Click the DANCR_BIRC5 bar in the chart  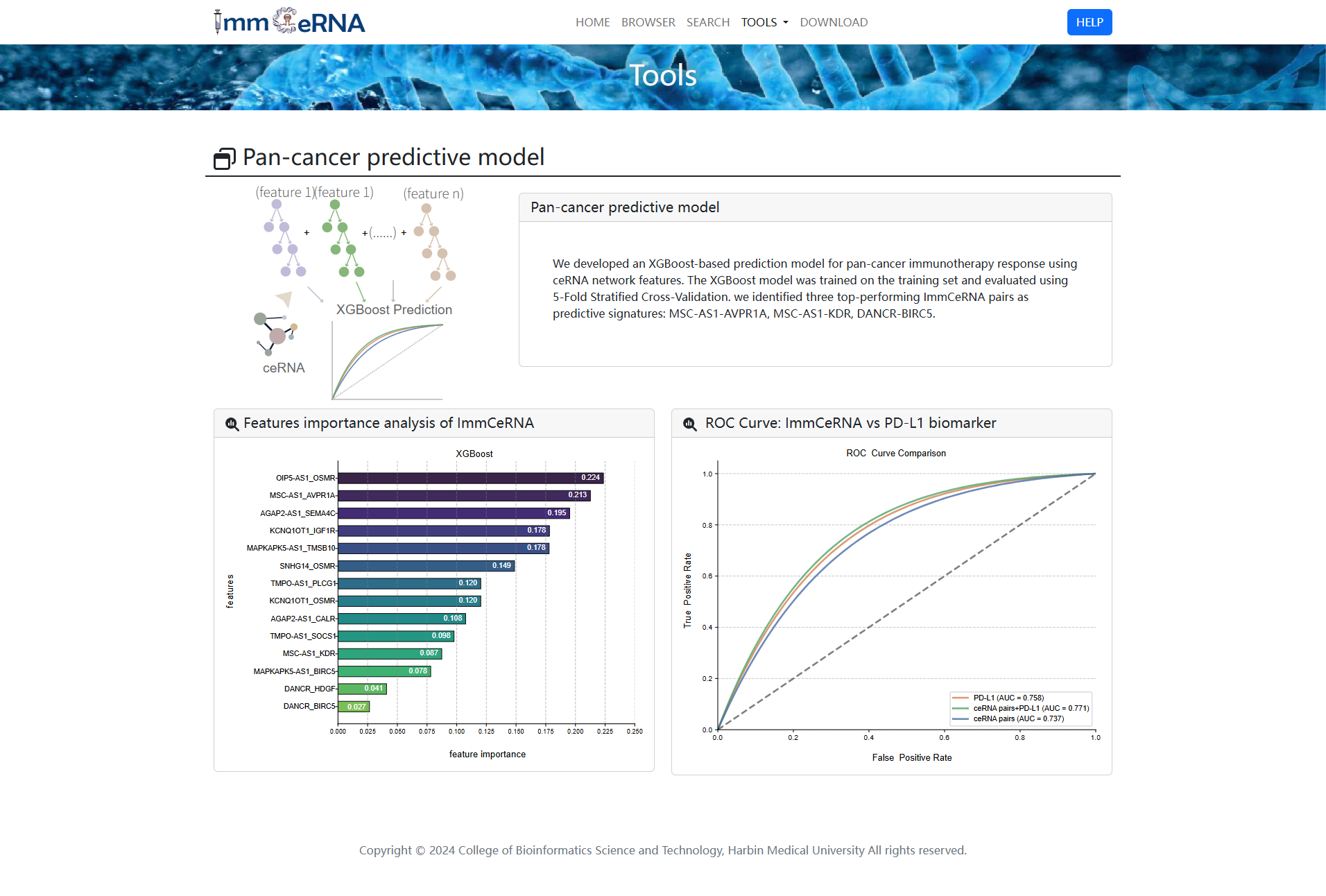point(354,707)
